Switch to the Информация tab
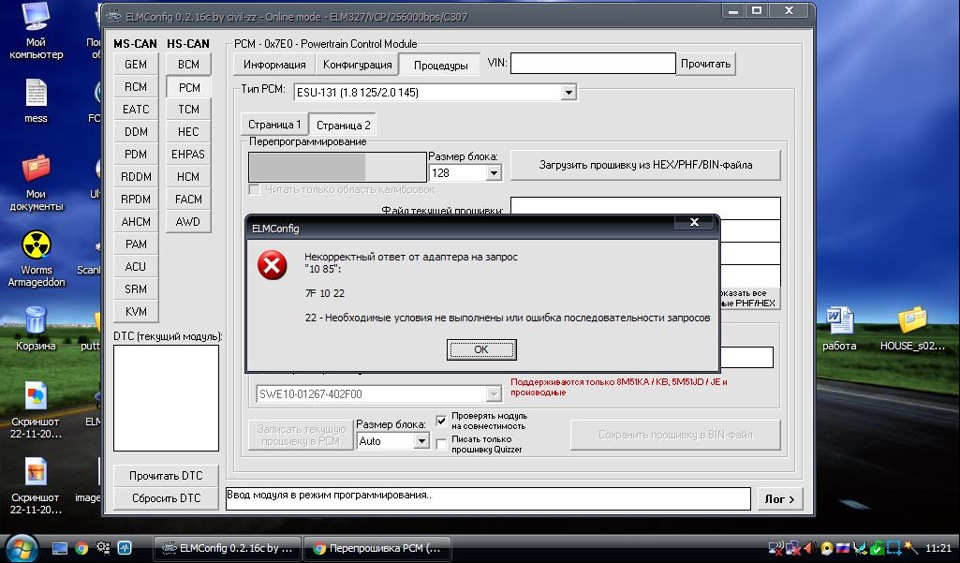Viewport: 960px width, 563px height. pos(274,64)
